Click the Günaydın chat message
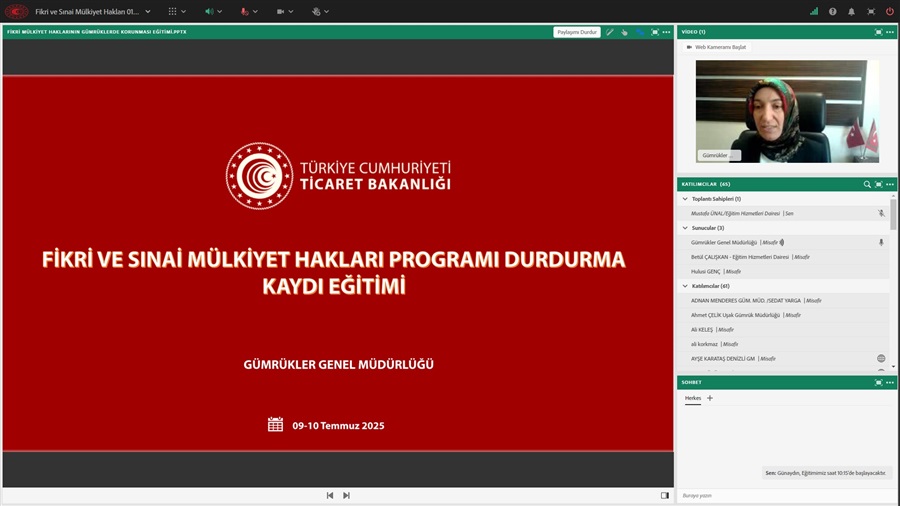Image resolution: width=900 pixels, height=506 pixels. click(x=825, y=473)
